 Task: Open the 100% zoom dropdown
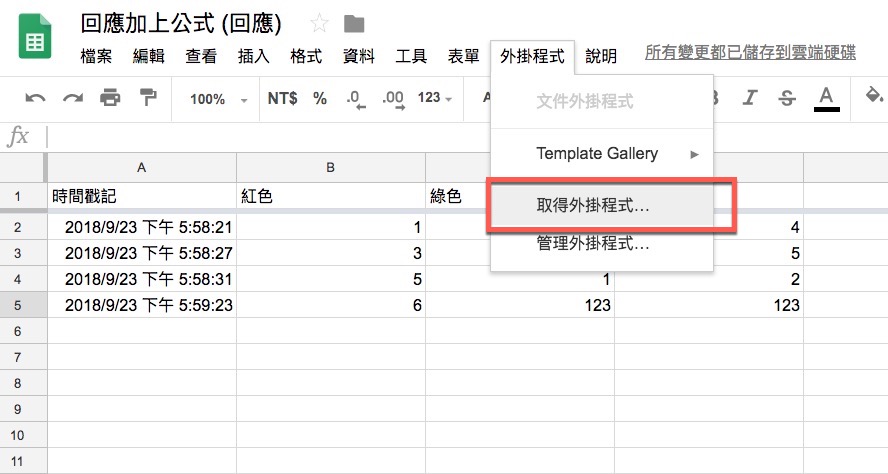coord(216,99)
